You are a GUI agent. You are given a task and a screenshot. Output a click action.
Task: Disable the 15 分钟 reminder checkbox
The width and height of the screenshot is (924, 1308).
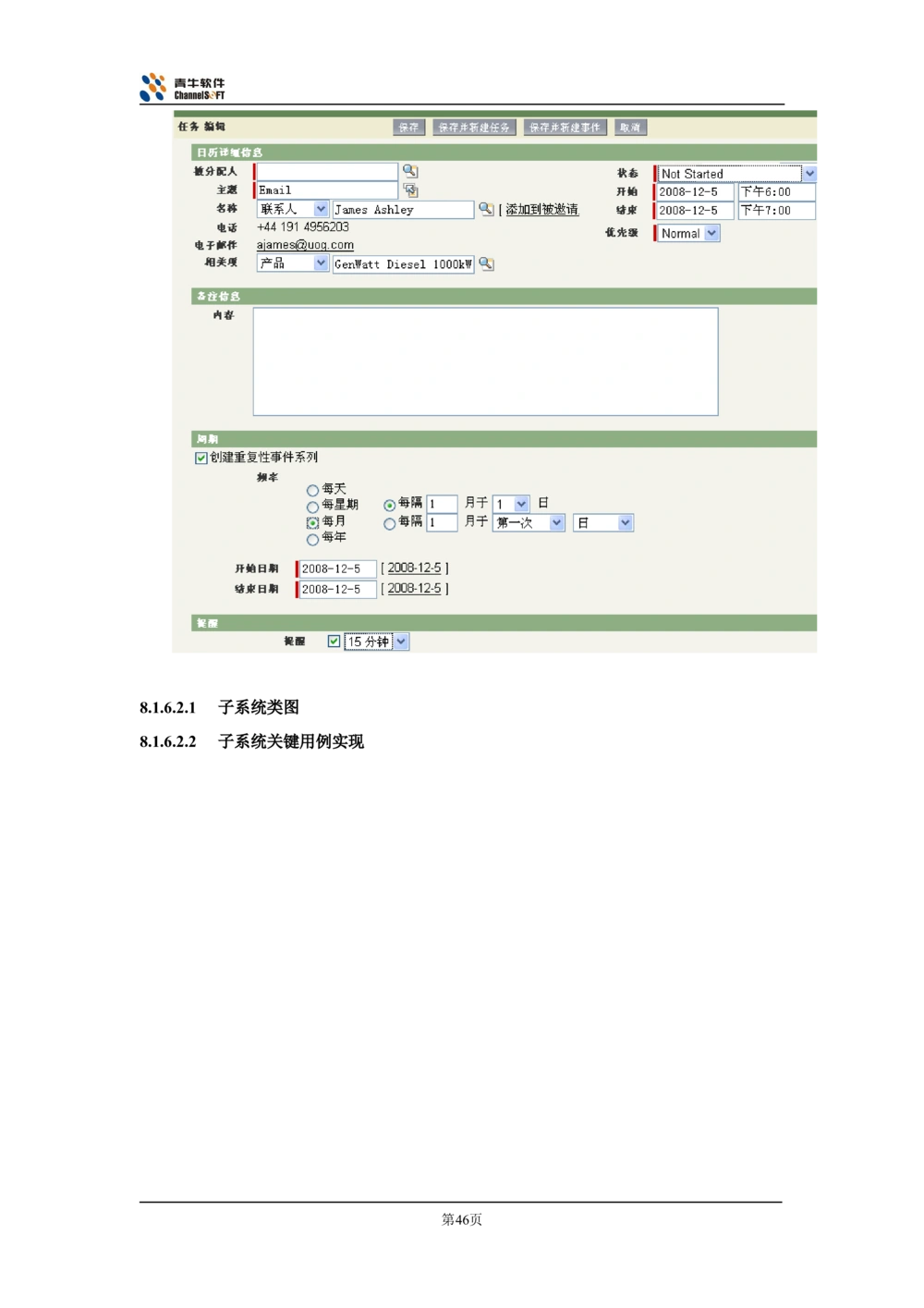coord(334,642)
